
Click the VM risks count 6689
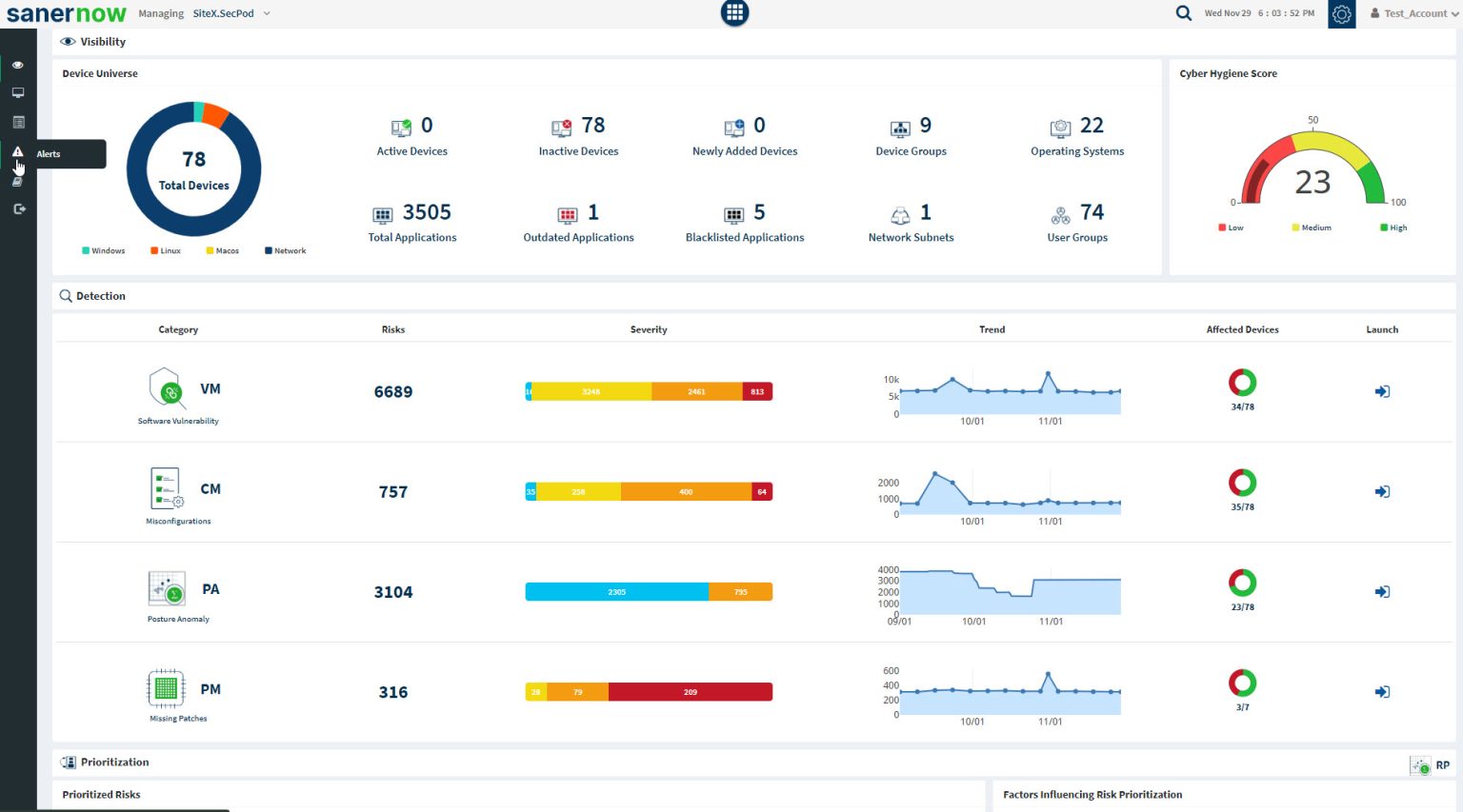393,392
